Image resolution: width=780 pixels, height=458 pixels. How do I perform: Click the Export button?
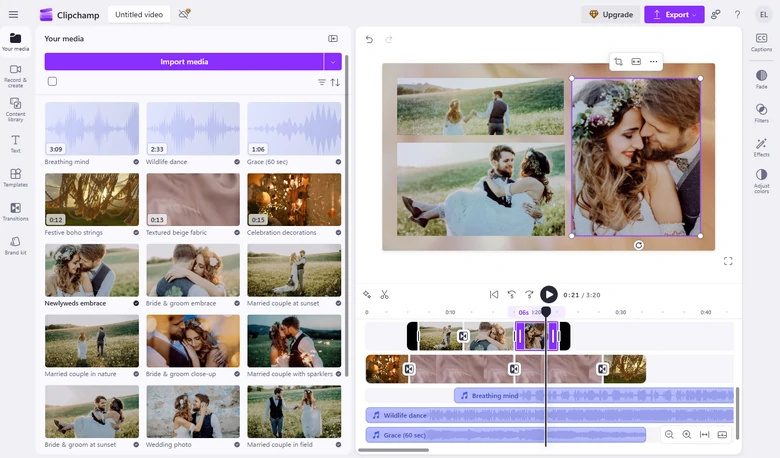point(674,14)
